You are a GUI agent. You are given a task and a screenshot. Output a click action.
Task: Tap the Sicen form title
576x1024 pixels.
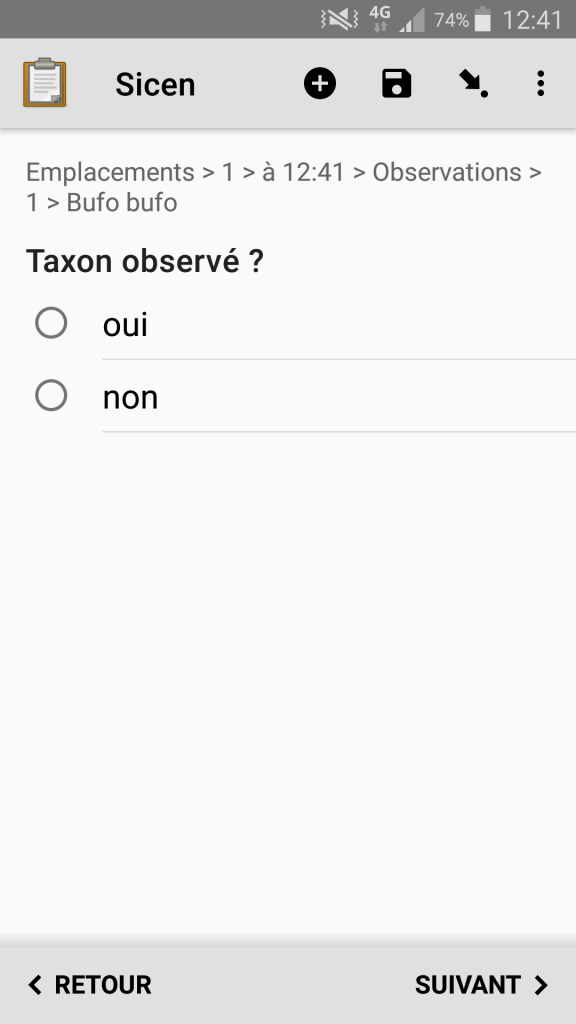pos(155,84)
